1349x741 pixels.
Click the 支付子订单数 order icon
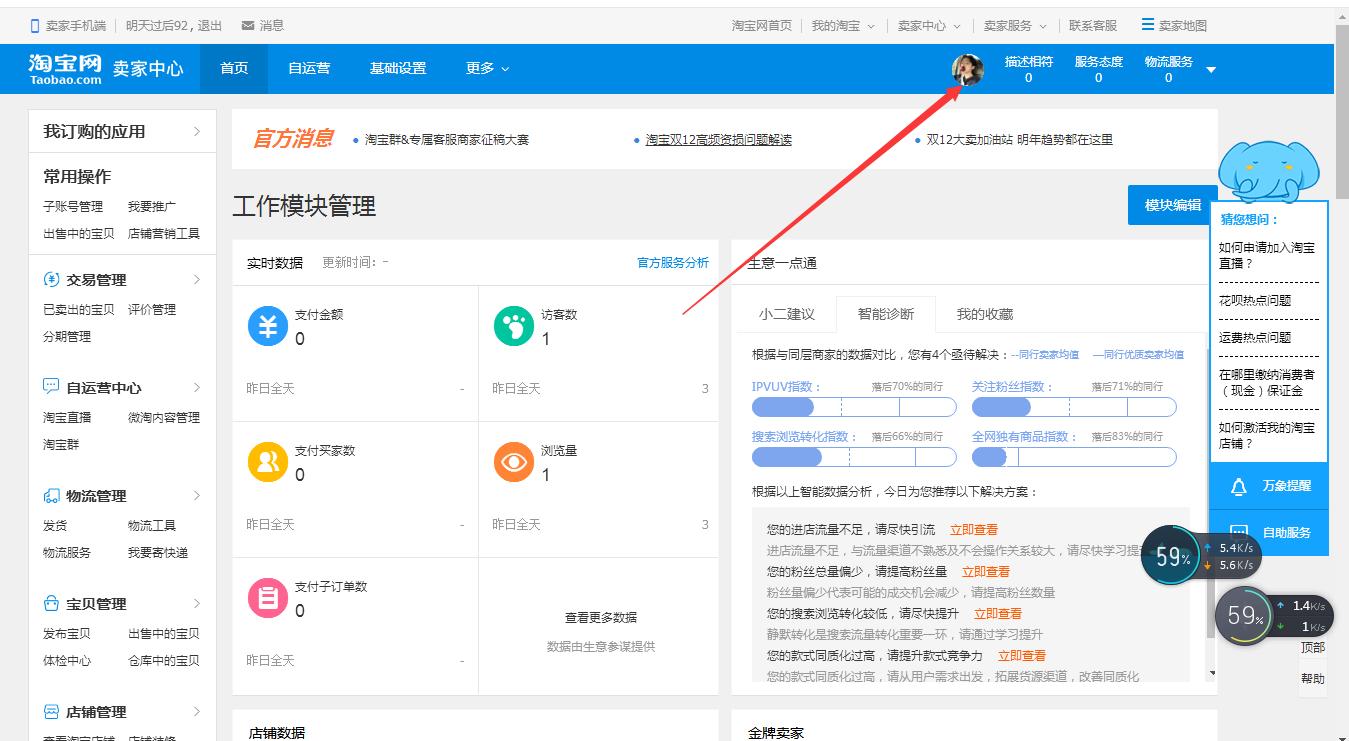coord(266,597)
